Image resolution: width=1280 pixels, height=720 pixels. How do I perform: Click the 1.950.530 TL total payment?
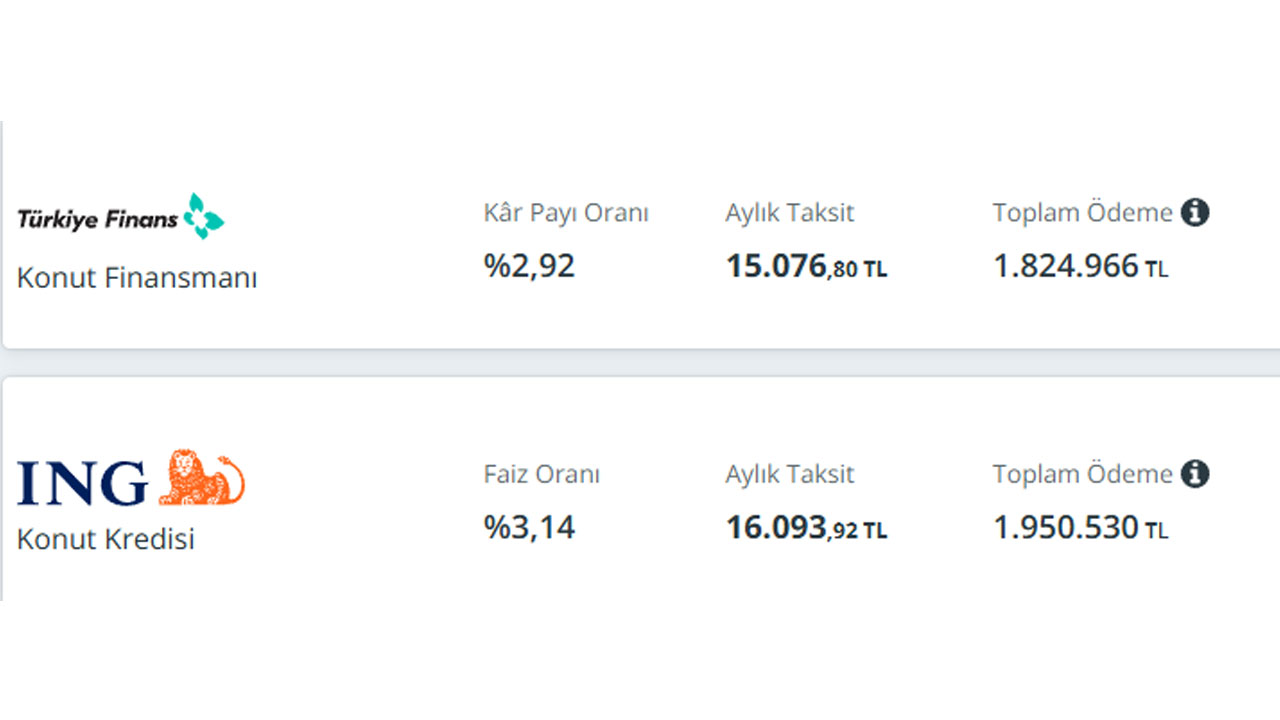[1080, 528]
